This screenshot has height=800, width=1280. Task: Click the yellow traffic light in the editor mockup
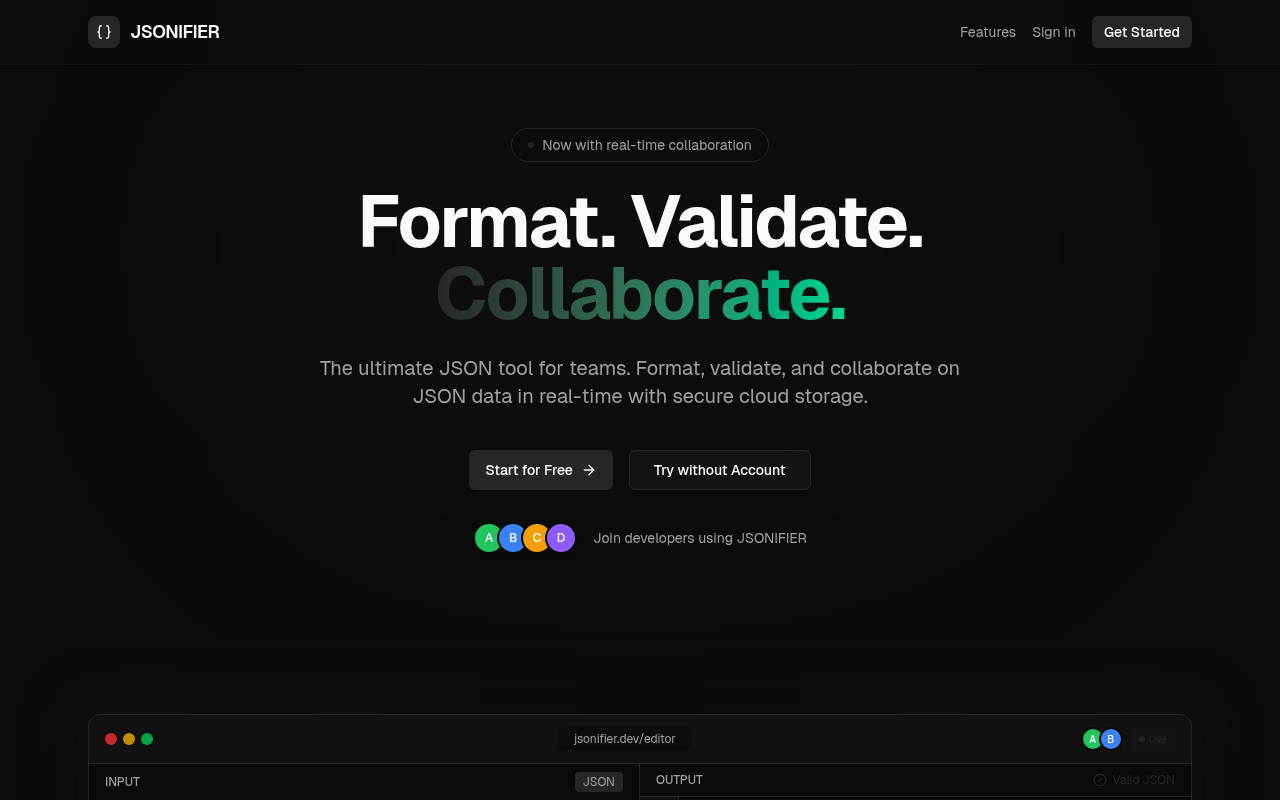click(129, 738)
